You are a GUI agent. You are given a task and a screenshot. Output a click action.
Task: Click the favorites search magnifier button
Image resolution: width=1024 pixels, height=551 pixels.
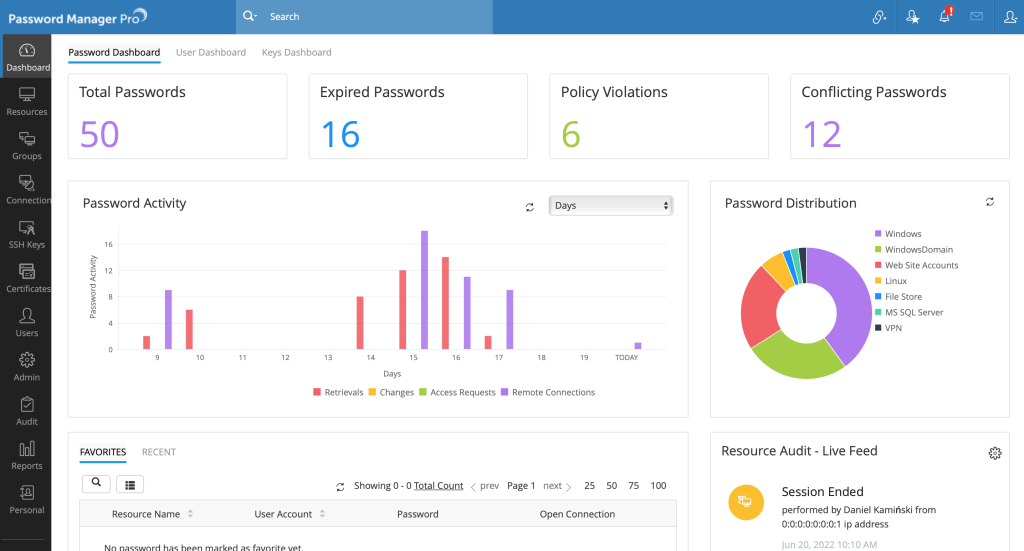96,483
